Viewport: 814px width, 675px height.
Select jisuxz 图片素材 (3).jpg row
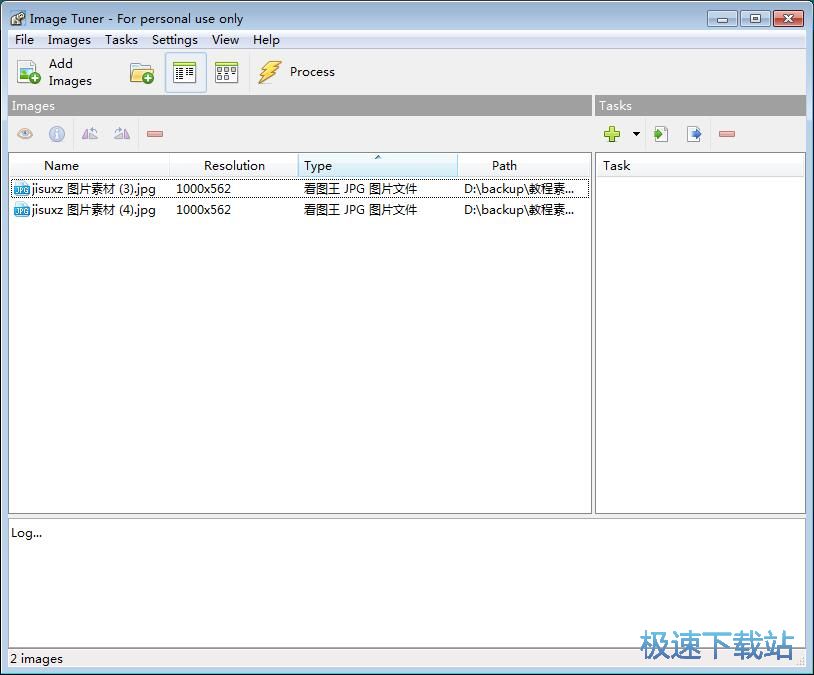click(x=300, y=188)
